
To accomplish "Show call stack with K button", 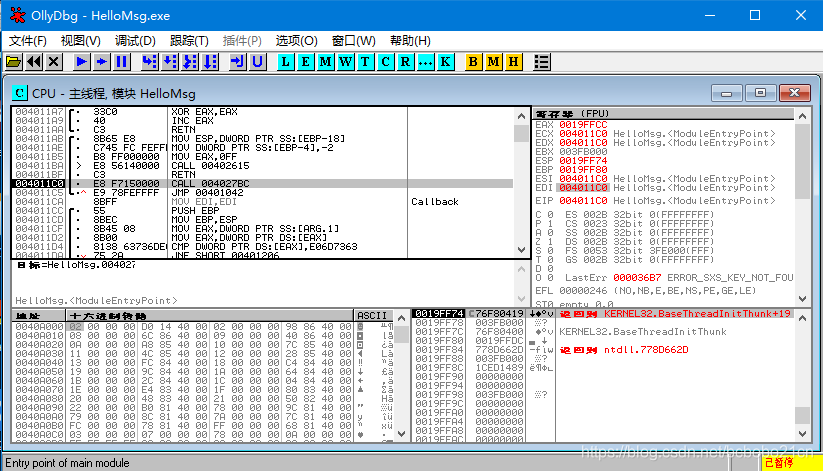I will tap(445, 62).
